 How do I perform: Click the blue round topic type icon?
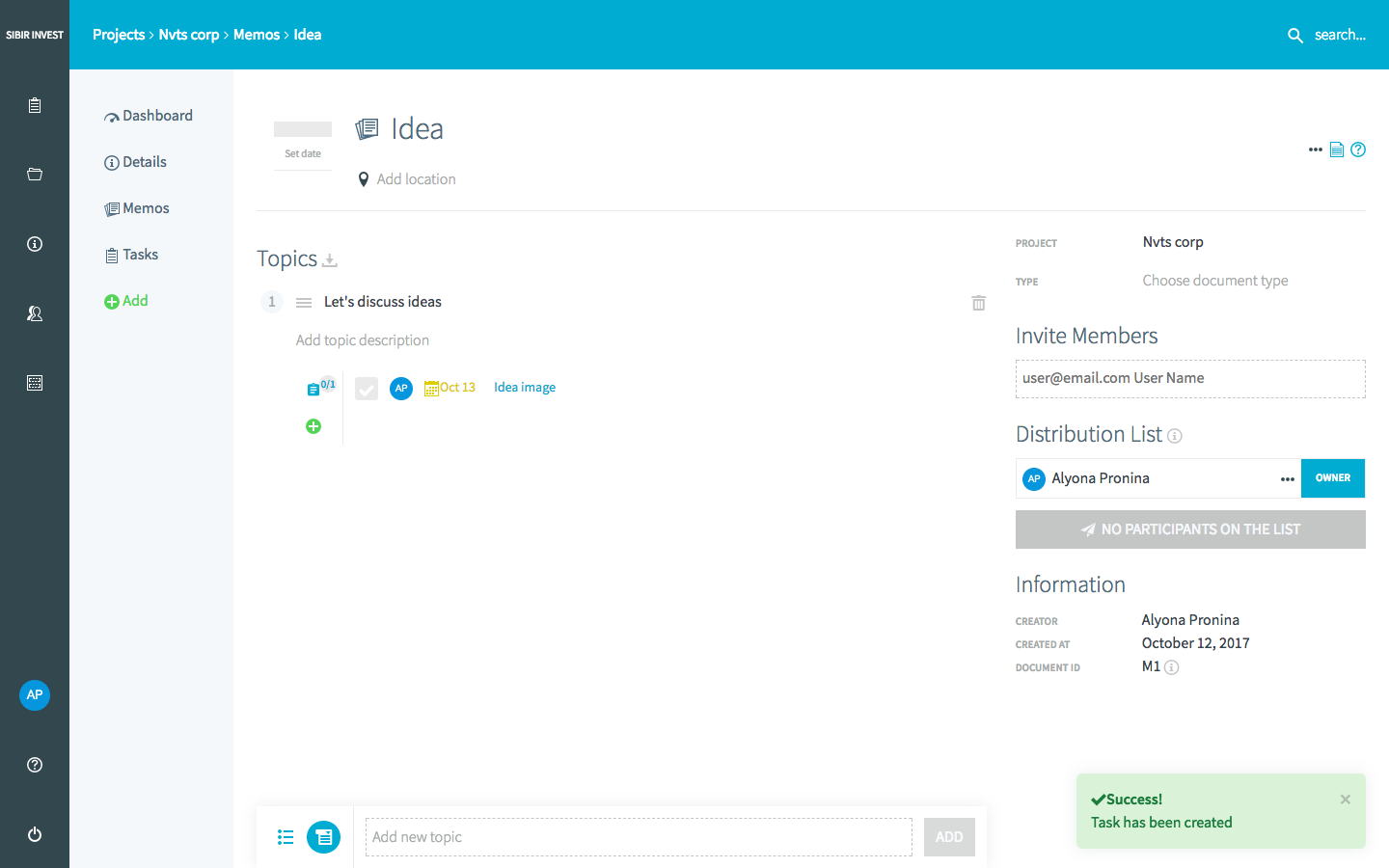(x=324, y=837)
